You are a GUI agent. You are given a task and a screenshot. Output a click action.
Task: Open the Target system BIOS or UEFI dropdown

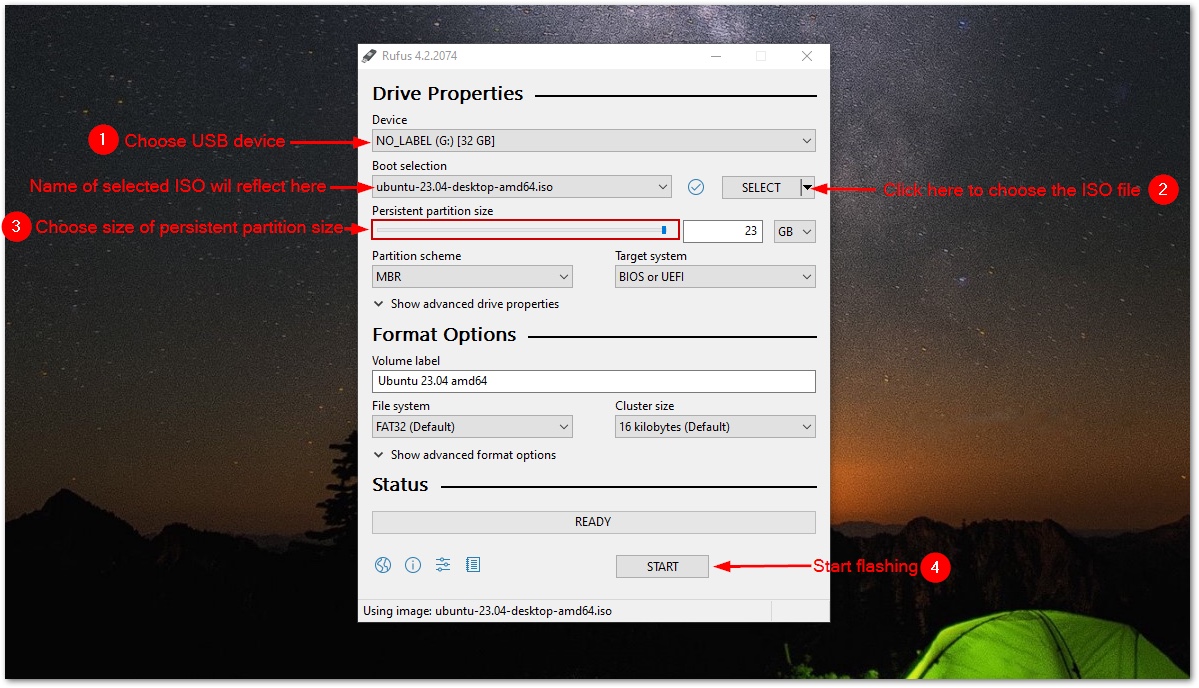click(x=715, y=277)
